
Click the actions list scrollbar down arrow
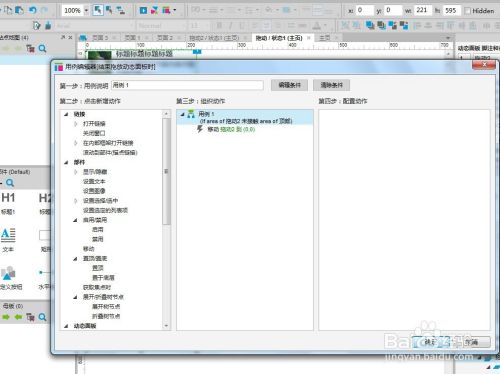166,326
